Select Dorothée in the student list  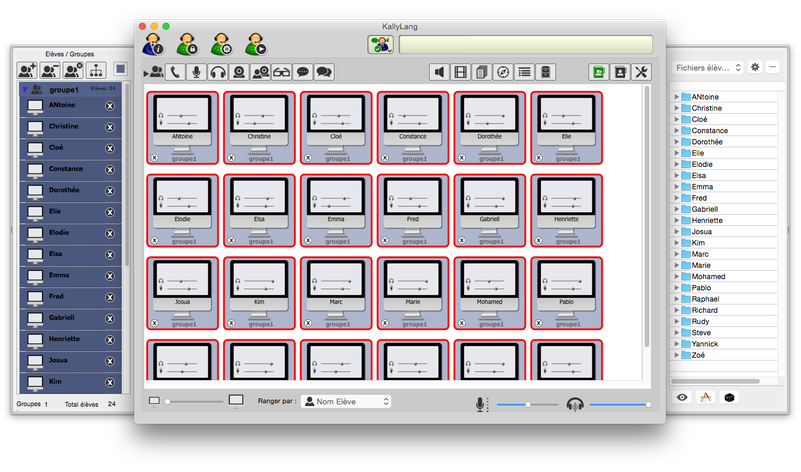pos(70,191)
